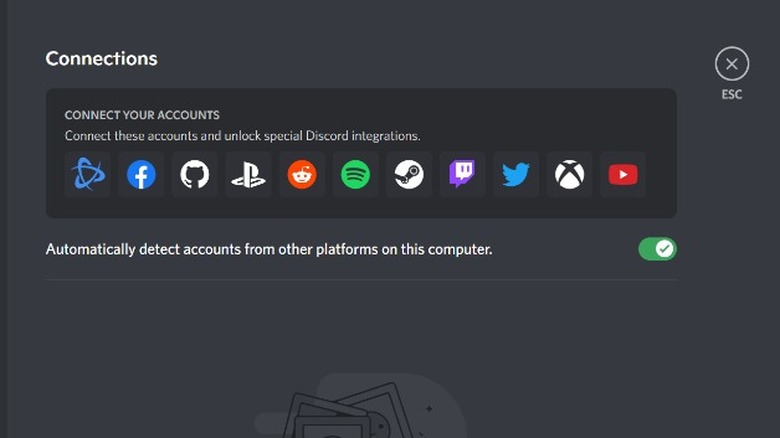Image resolution: width=780 pixels, height=438 pixels.
Task: Connect your Twitch account
Action: click(x=462, y=175)
